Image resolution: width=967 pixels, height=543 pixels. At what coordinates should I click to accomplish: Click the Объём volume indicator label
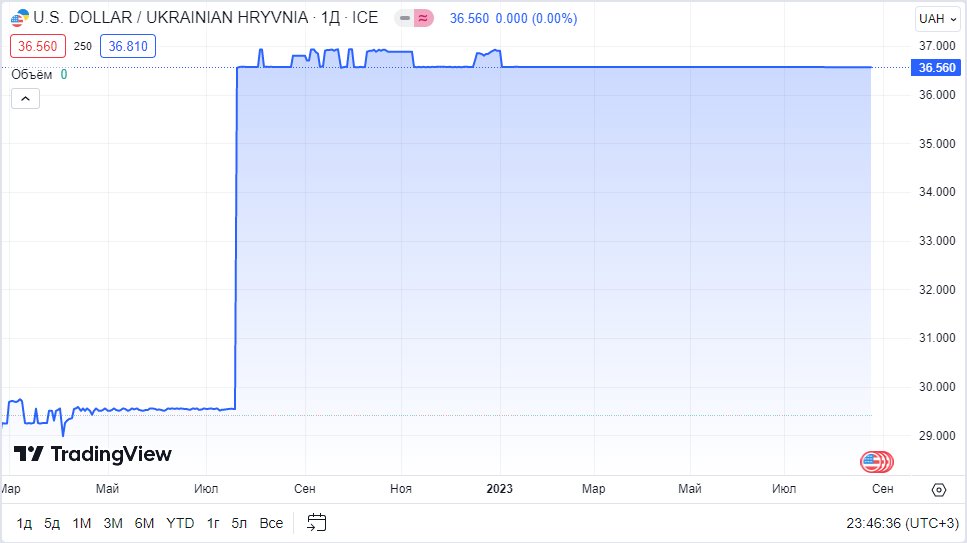click(x=32, y=74)
